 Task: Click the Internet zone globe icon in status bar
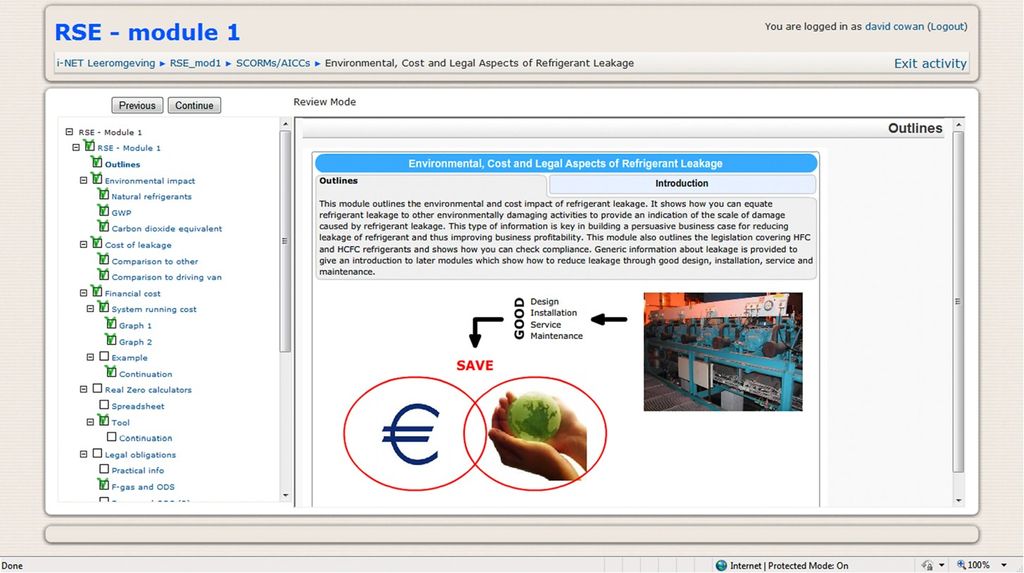(x=721, y=566)
